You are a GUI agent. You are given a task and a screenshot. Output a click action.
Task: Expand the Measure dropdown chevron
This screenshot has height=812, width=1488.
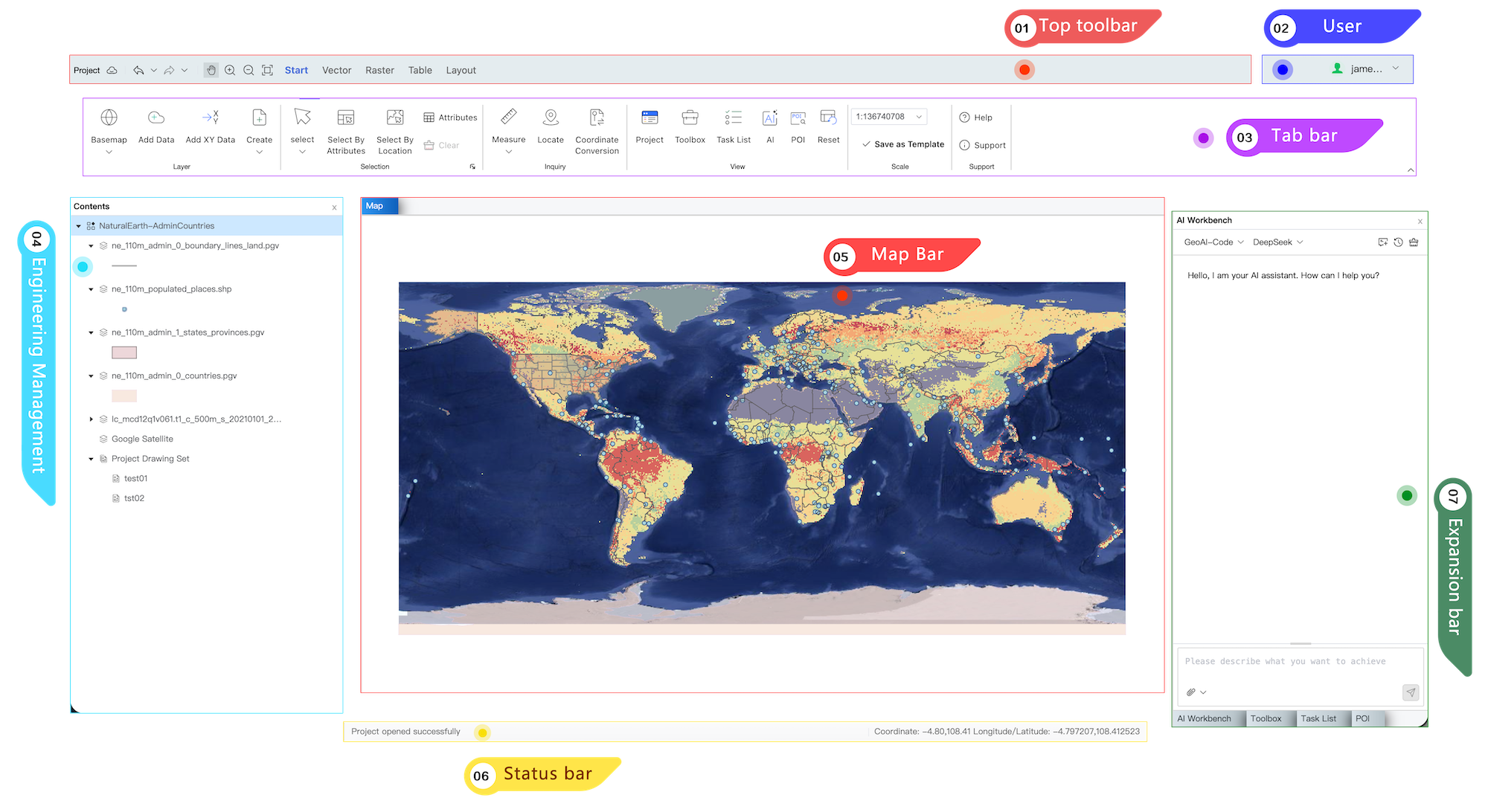[x=509, y=152]
